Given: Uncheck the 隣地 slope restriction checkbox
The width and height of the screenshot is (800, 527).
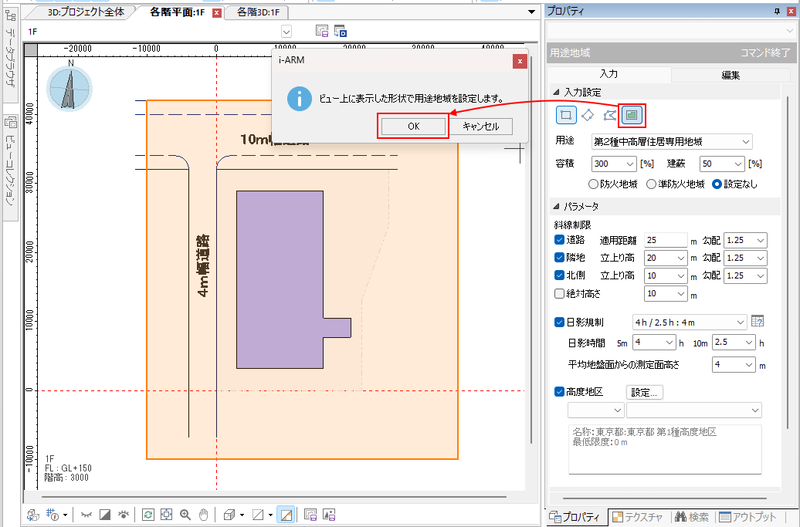Looking at the screenshot, I should click(x=559, y=258).
